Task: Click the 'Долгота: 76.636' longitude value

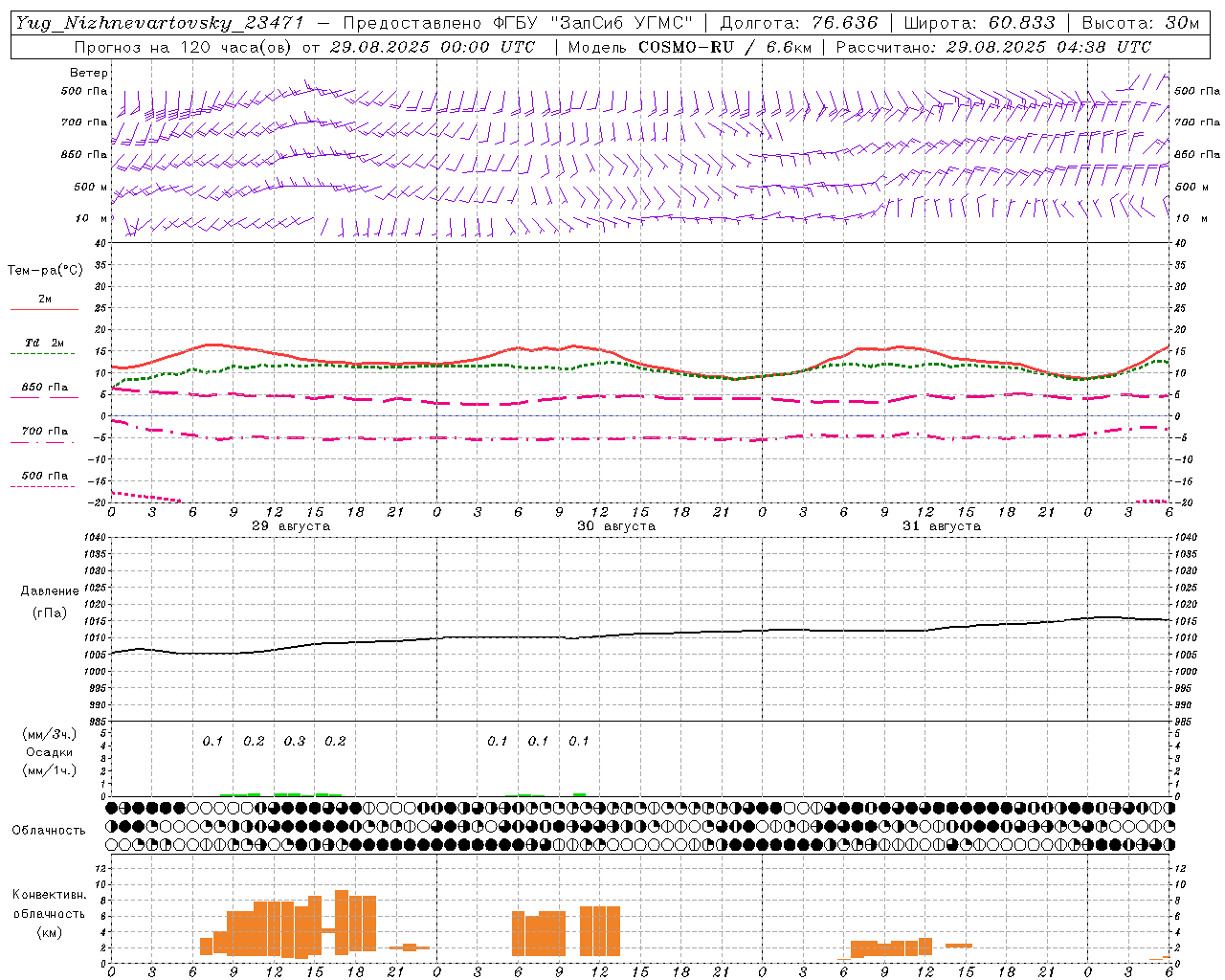Action: click(799, 23)
